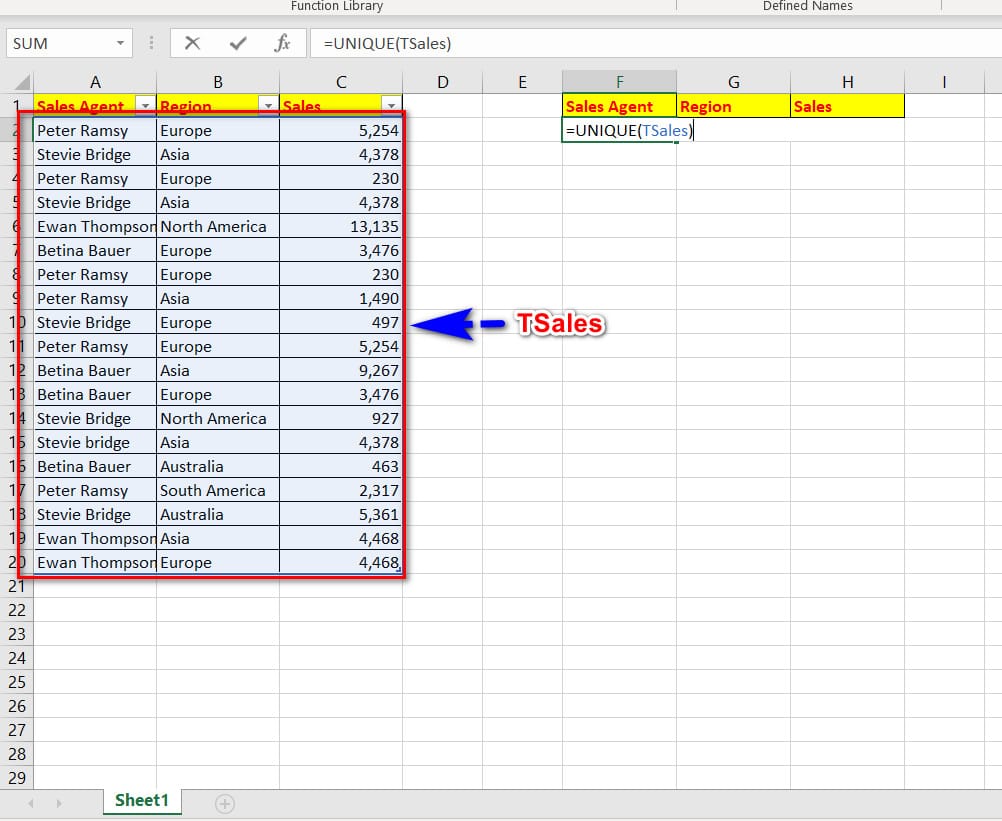Add a new sheet with plus icon
Viewport: 1002px width, 821px height.
[225, 803]
